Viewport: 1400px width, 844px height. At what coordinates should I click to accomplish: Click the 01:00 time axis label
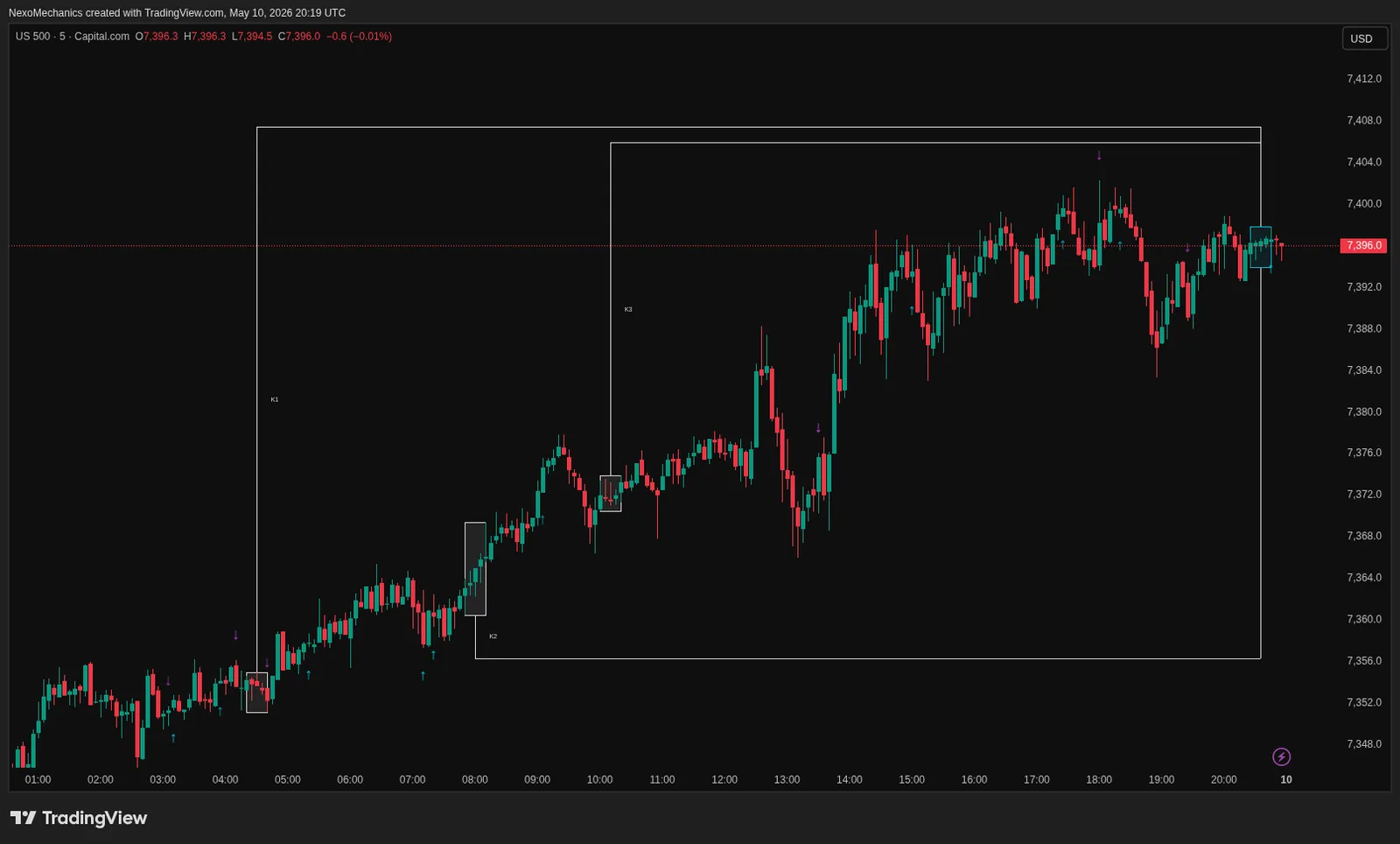(x=38, y=780)
